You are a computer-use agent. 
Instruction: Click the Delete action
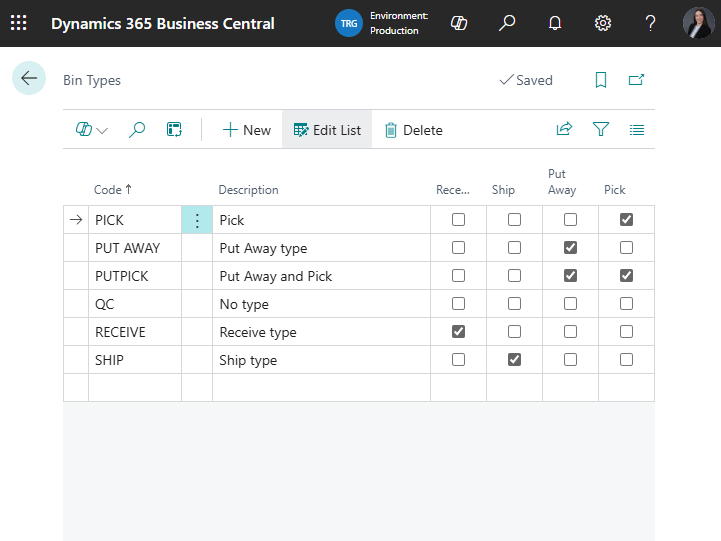click(x=413, y=130)
